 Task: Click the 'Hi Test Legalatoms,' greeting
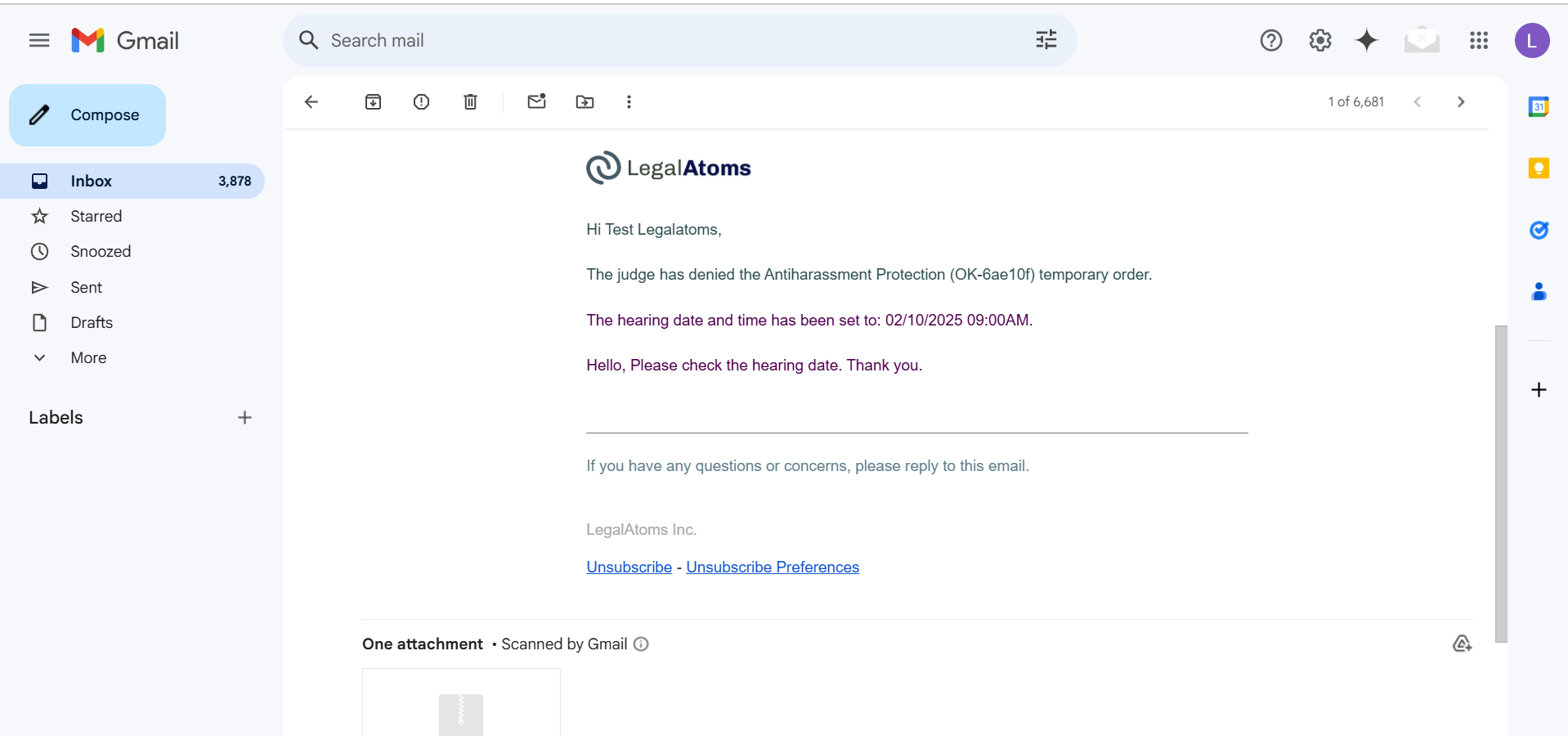[654, 229]
